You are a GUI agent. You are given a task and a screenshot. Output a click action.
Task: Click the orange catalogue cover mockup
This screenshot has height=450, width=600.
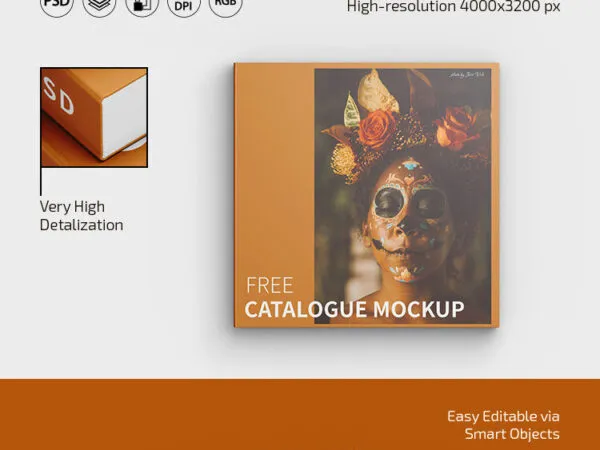[366, 195]
